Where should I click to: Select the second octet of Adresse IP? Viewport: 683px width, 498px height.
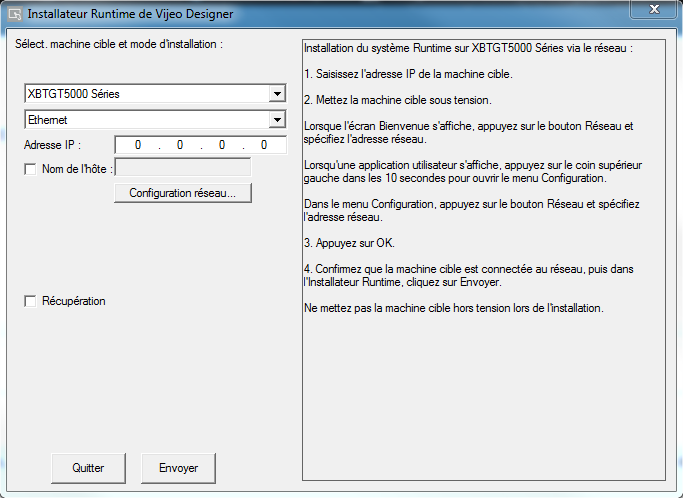pyautogui.click(x=180, y=145)
